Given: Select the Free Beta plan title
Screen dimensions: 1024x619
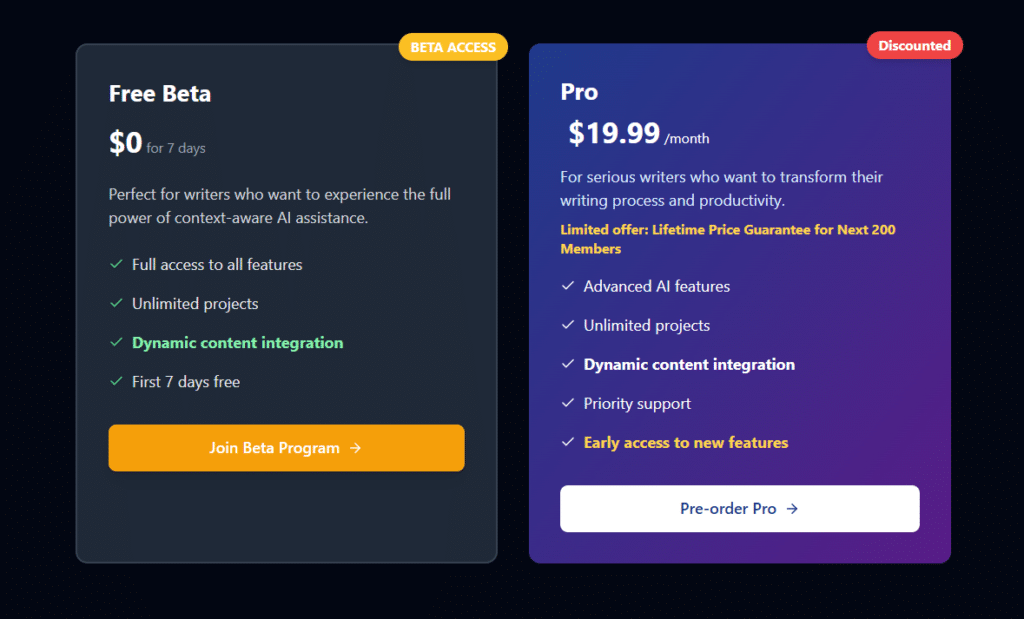Looking at the screenshot, I should pos(159,93).
